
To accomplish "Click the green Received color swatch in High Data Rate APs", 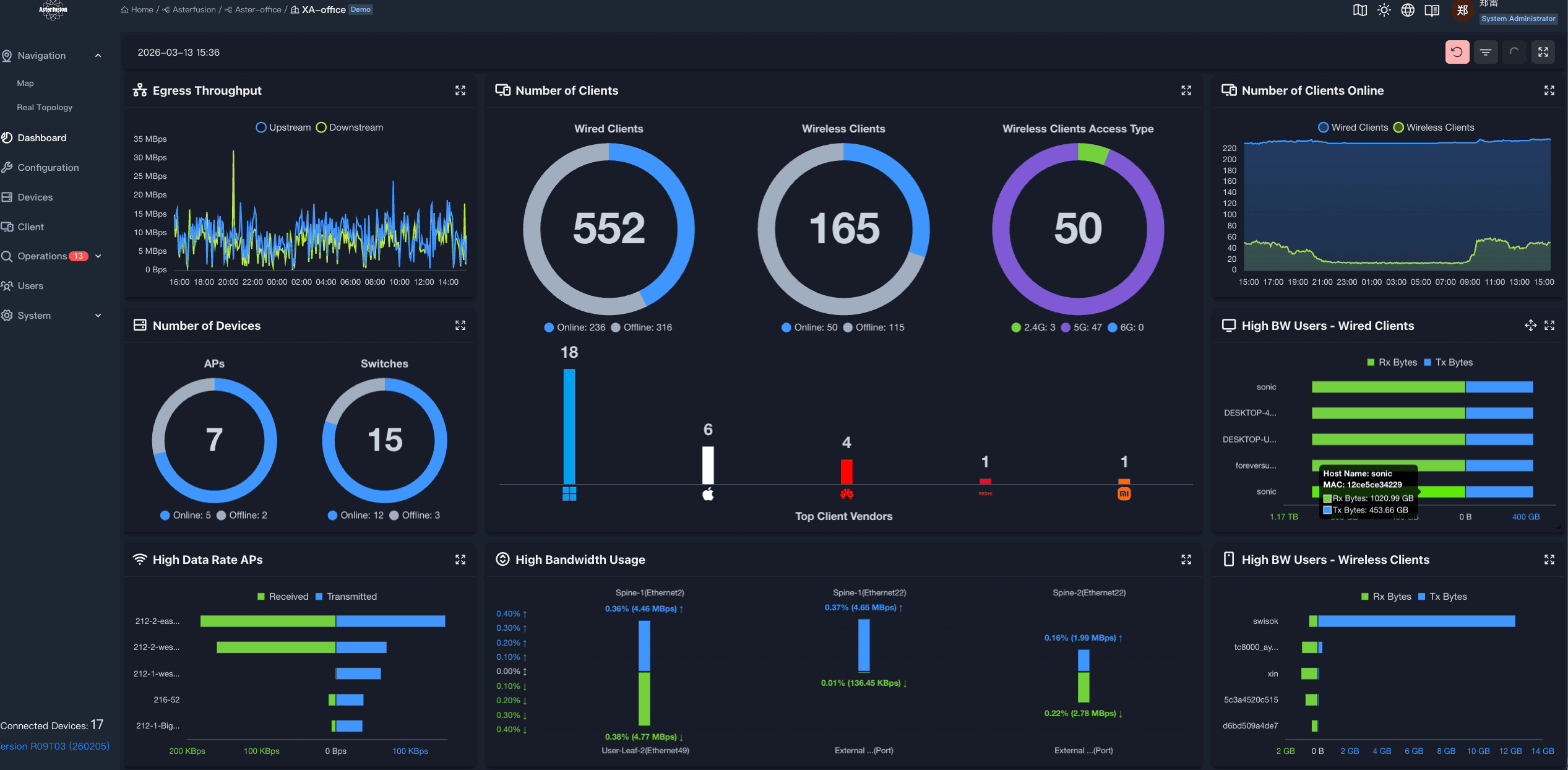I will 261,596.
